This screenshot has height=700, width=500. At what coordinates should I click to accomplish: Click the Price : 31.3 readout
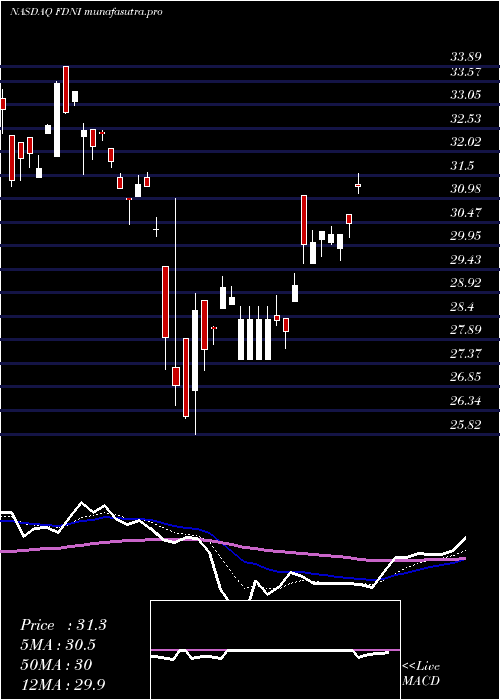[x=63, y=625]
